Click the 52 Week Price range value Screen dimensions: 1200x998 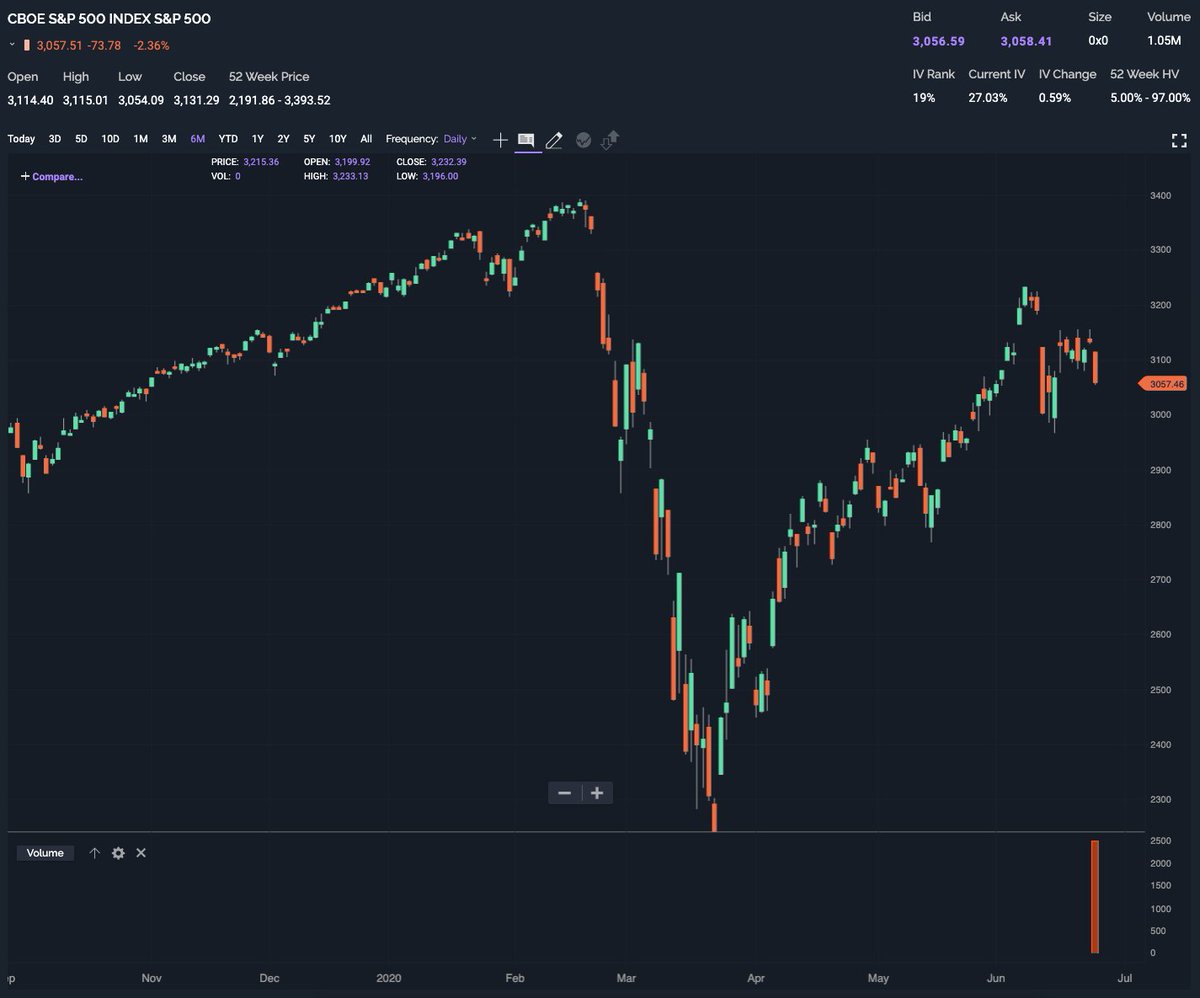pos(280,100)
